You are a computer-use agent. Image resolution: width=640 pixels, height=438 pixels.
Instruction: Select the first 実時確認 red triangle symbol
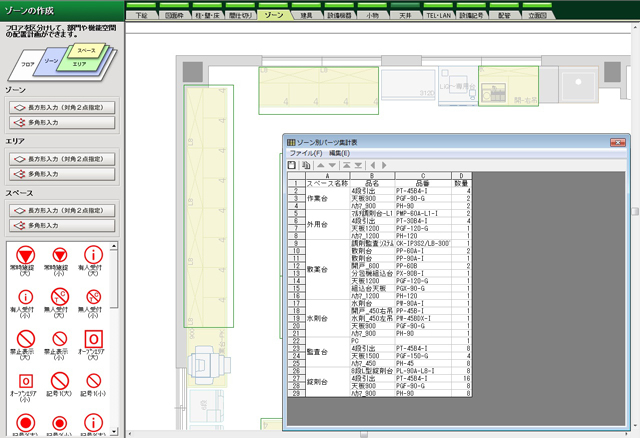[x=25, y=254]
